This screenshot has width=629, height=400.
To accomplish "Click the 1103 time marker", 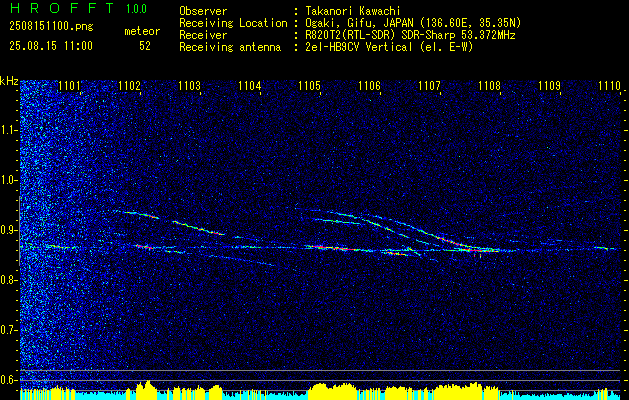I will [189, 85].
